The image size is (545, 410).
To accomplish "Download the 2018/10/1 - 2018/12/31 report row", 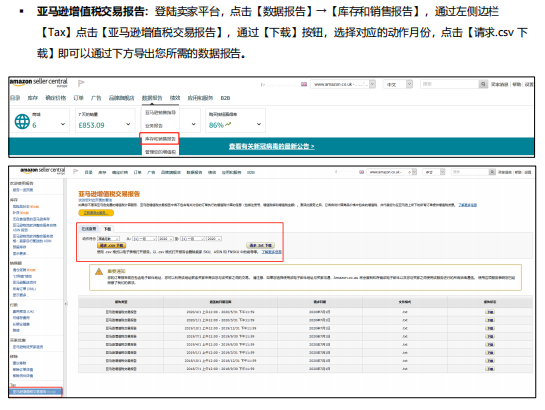I will click(x=490, y=361).
